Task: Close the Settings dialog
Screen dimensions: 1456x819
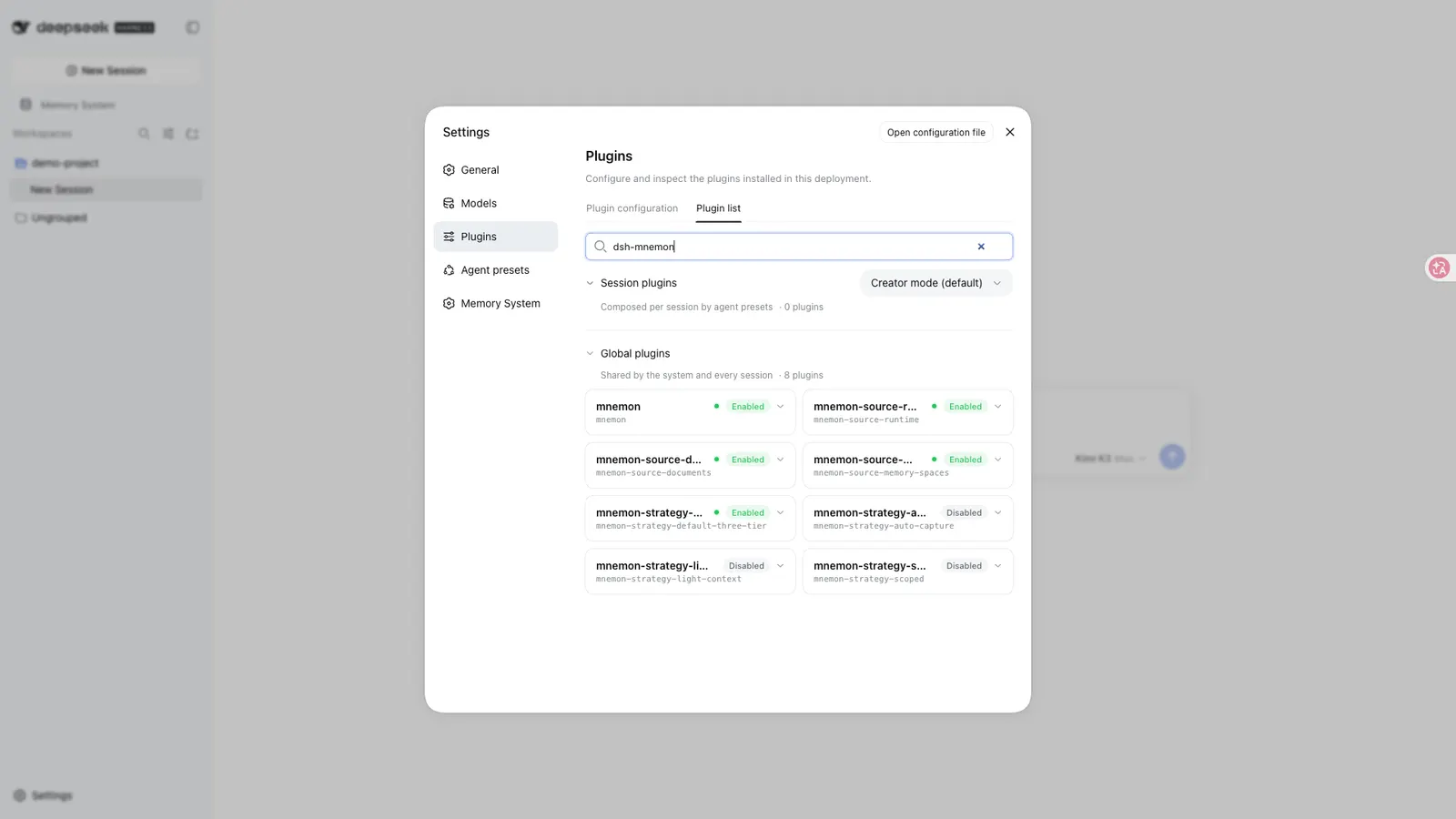Action: click(x=1010, y=132)
